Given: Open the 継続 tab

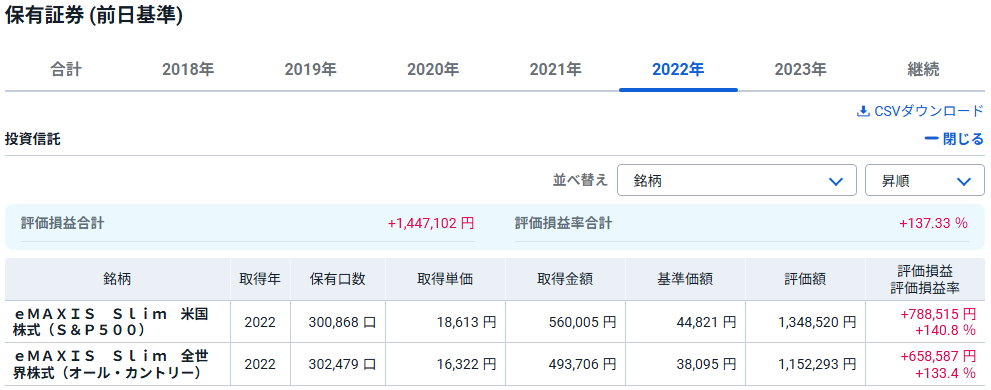Looking at the screenshot, I should tap(923, 70).
